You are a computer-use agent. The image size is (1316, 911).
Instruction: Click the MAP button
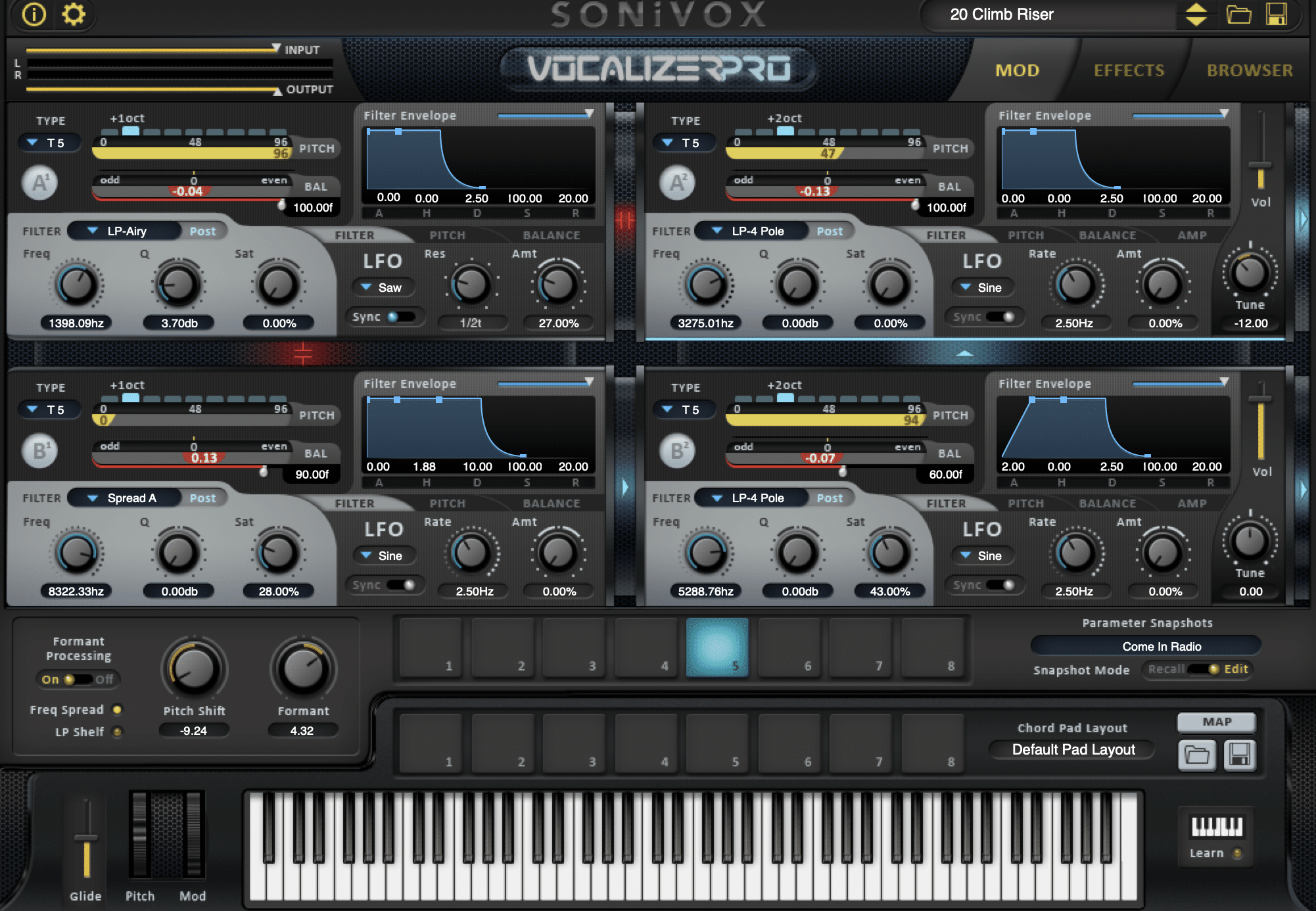1217,722
